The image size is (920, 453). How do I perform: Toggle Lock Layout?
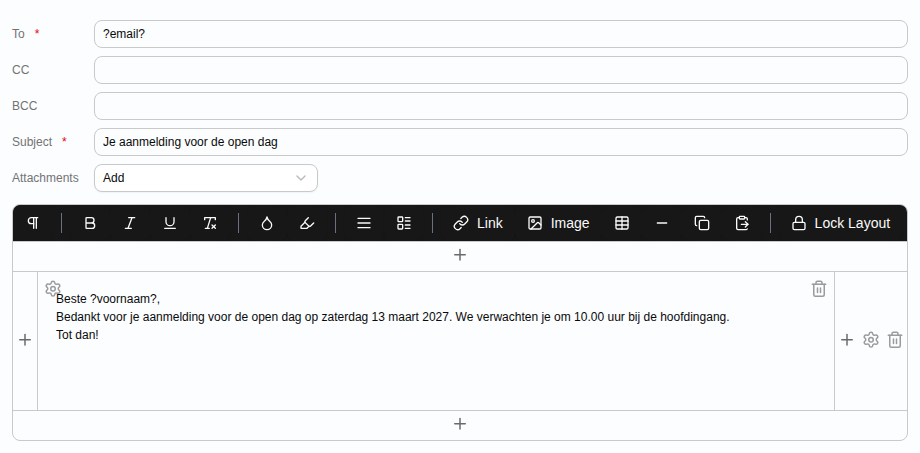[x=841, y=223]
